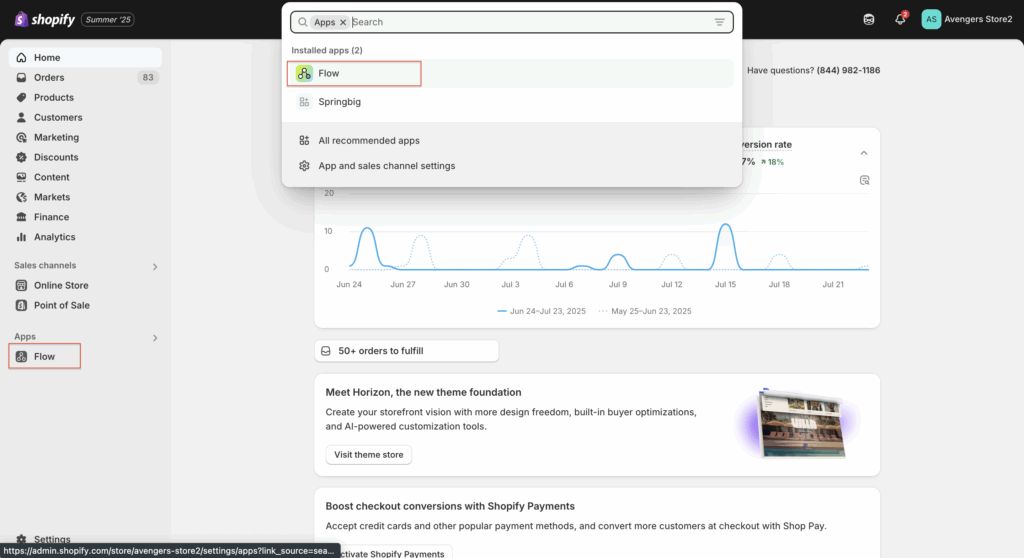This screenshot has height=558, width=1024.
Task: Open the Summer '25 edition badge
Action: click(x=108, y=20)
